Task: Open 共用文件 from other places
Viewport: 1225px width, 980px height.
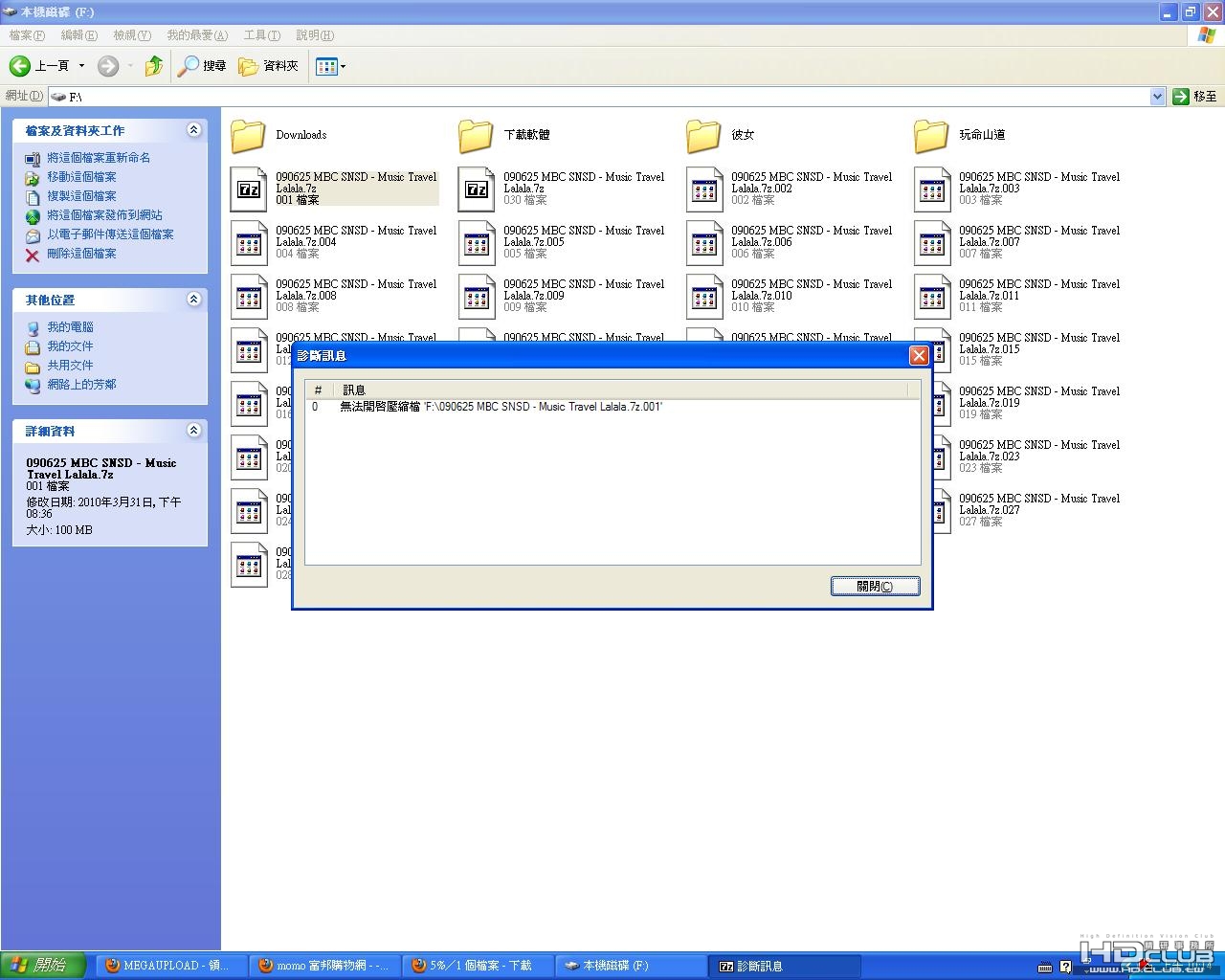Action: pos(70,366)
